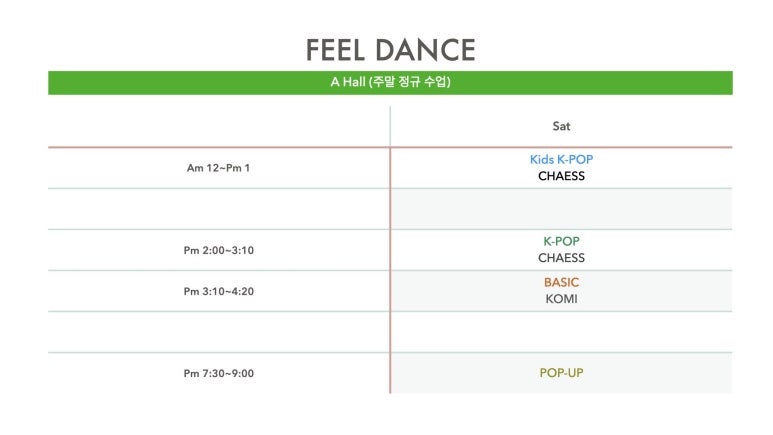The height and width of the screenshot is (435, 773).
Task: Click CHAESS under the K-POP class
Action: pos(561,258)
